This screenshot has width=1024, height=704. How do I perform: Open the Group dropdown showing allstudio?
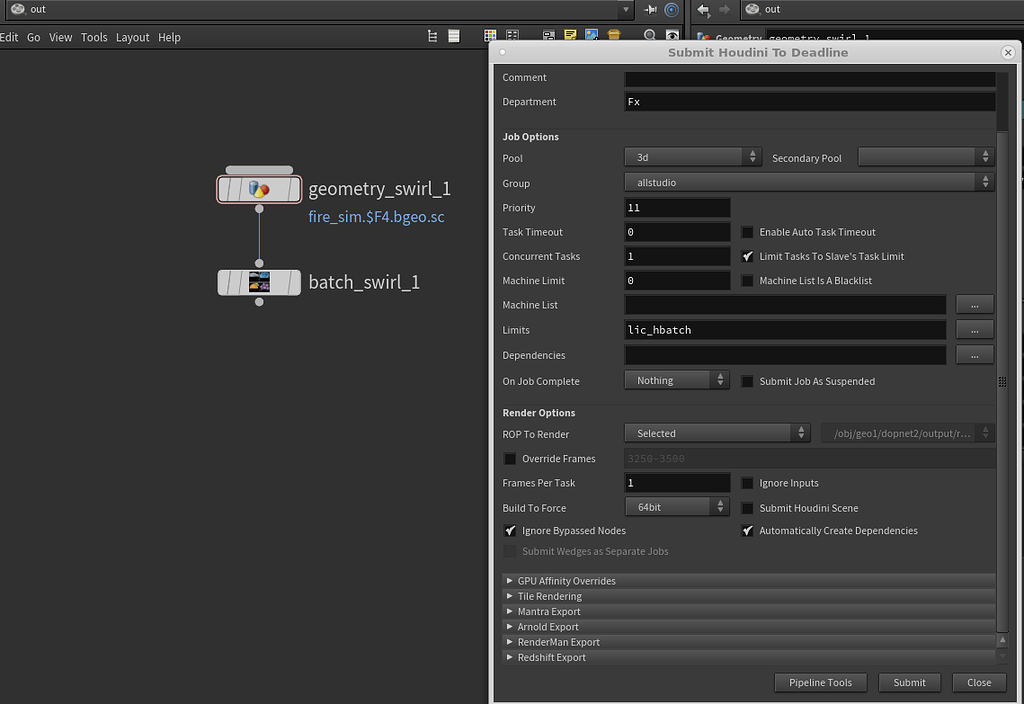click(x=809, y=182)
